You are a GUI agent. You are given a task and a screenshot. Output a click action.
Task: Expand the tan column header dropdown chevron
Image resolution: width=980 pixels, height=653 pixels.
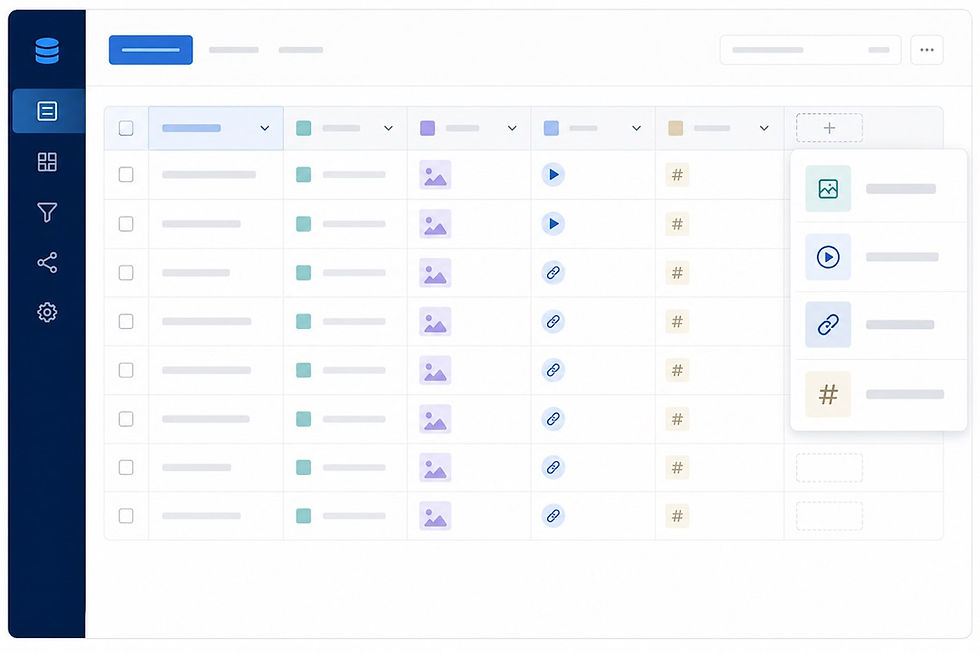click(764, 128)
